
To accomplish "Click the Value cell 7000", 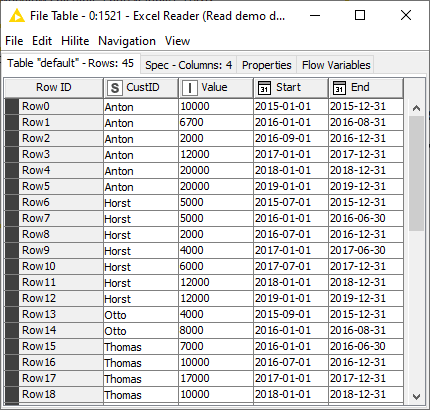I will (216, 347).
